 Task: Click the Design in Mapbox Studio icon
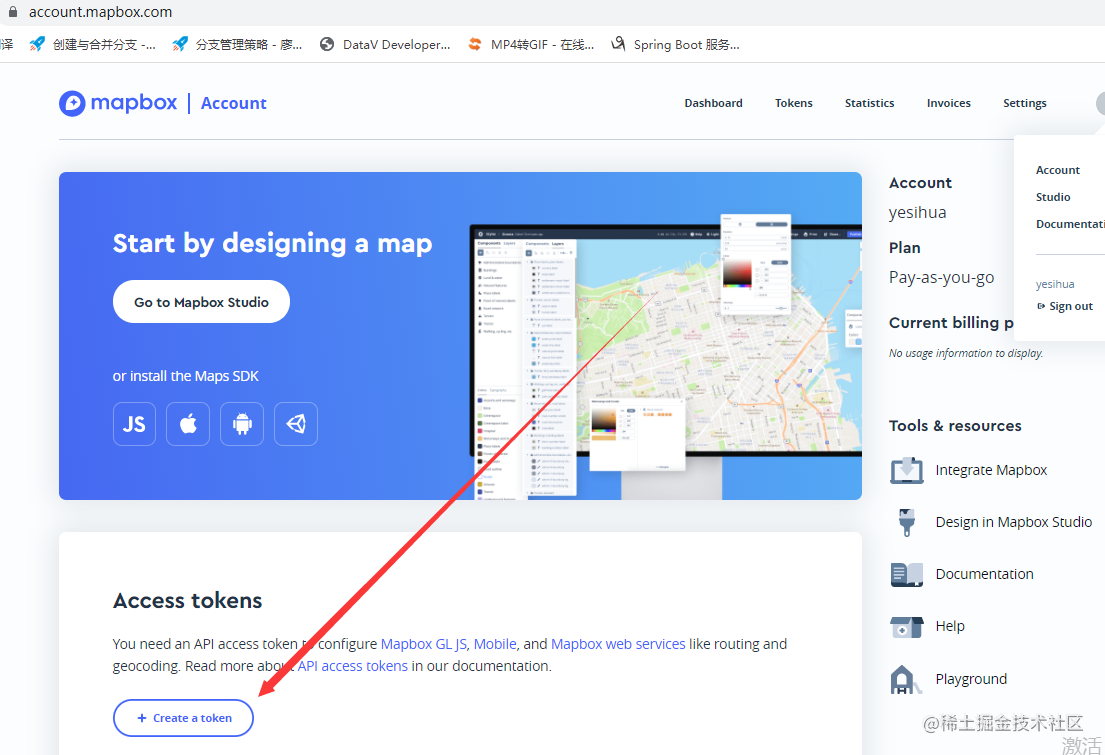[907, 521]
